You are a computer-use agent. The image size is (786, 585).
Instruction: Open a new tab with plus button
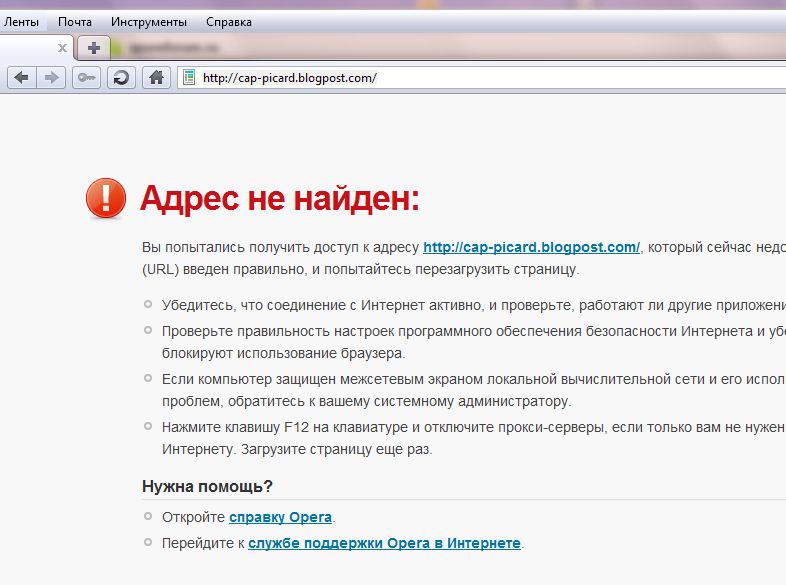point(94,48)
